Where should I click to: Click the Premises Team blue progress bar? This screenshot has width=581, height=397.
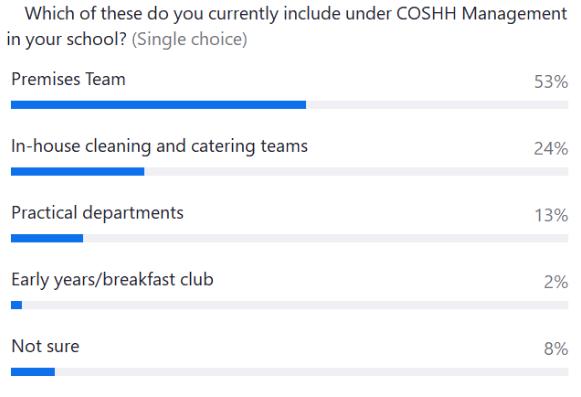point(159,105)
